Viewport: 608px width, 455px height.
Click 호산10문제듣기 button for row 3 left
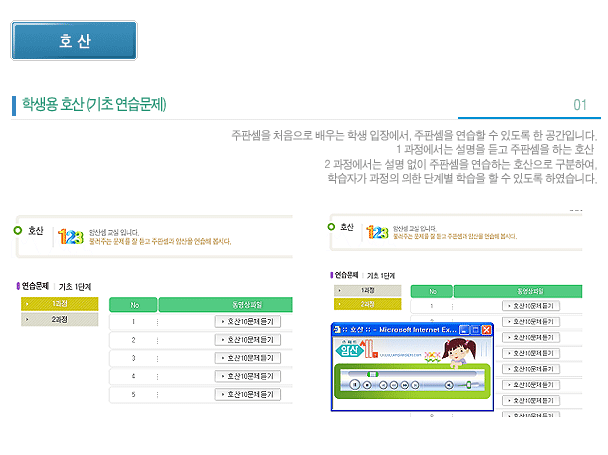[x=248, y=356]
